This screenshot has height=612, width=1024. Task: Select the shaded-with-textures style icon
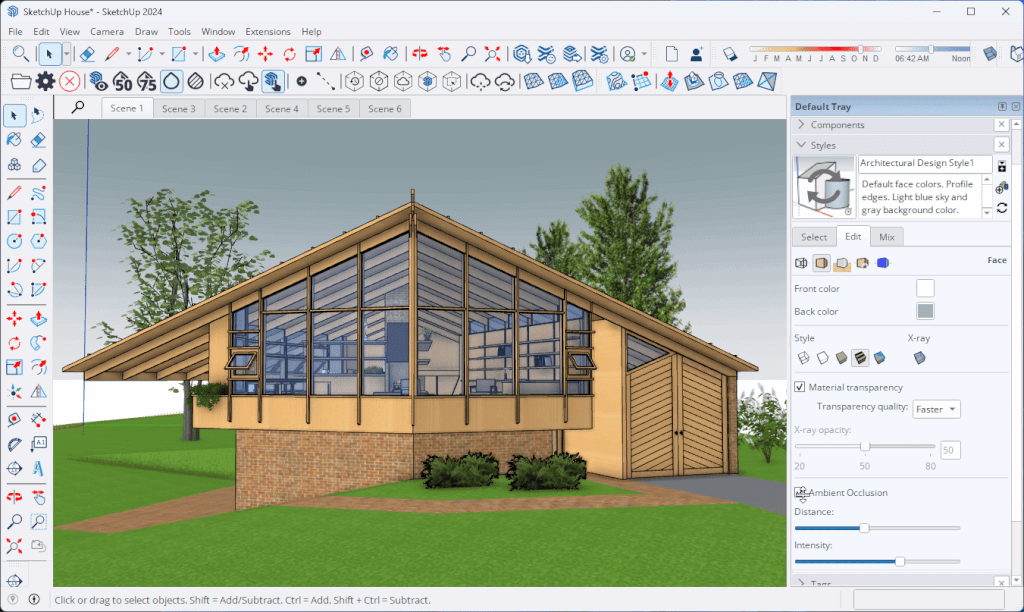pos(860,357)
